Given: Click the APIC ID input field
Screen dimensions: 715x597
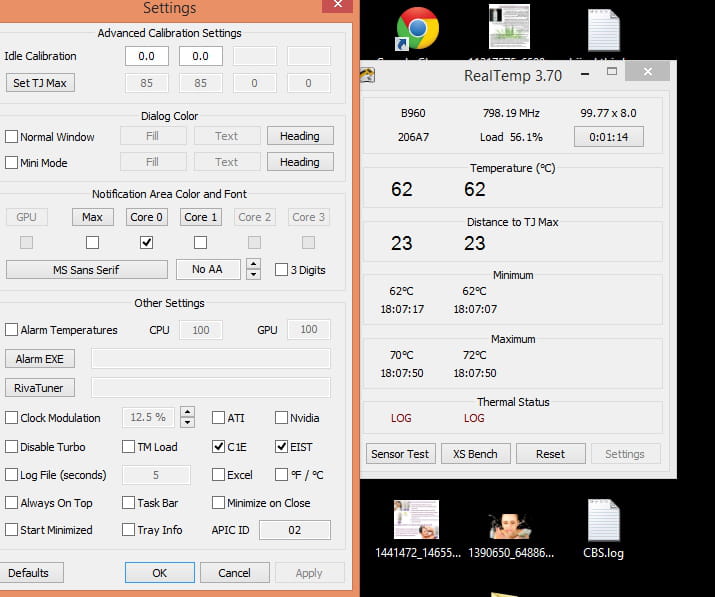Looking at the screenshot, I should [x=295, y=530].
